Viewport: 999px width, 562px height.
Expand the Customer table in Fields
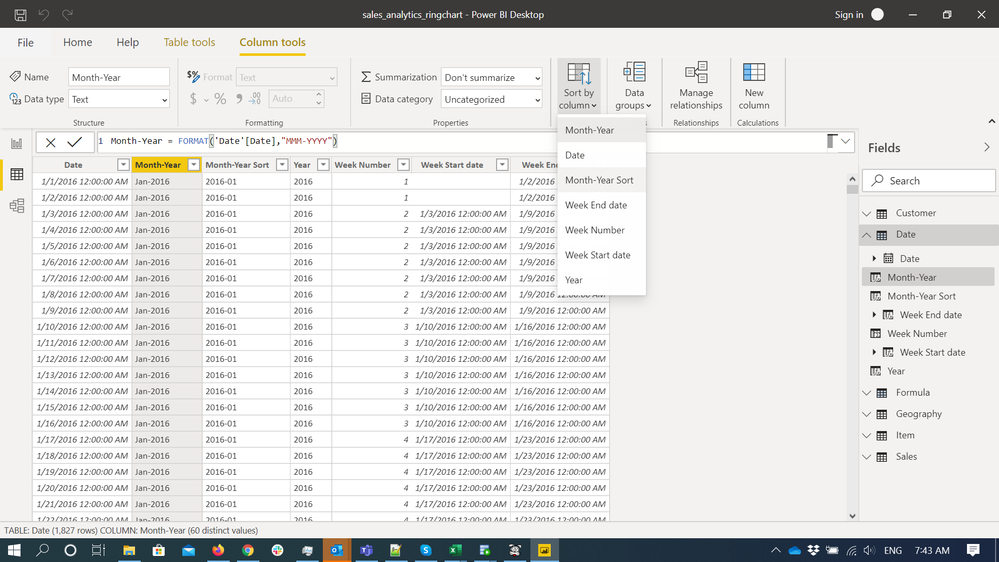(x=866, y=213)
